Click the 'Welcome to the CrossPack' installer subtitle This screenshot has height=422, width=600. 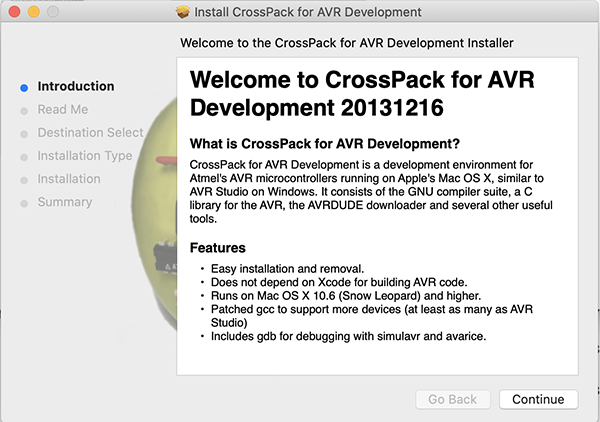click(347, 43)
